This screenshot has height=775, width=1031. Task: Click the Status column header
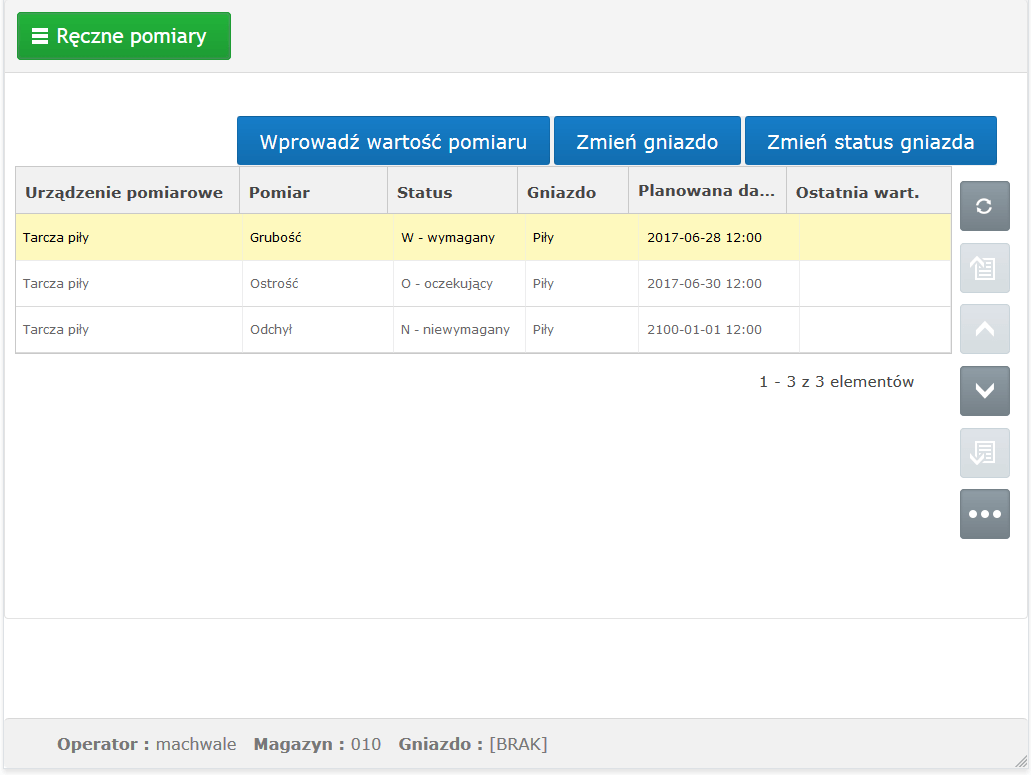(424, 192)
